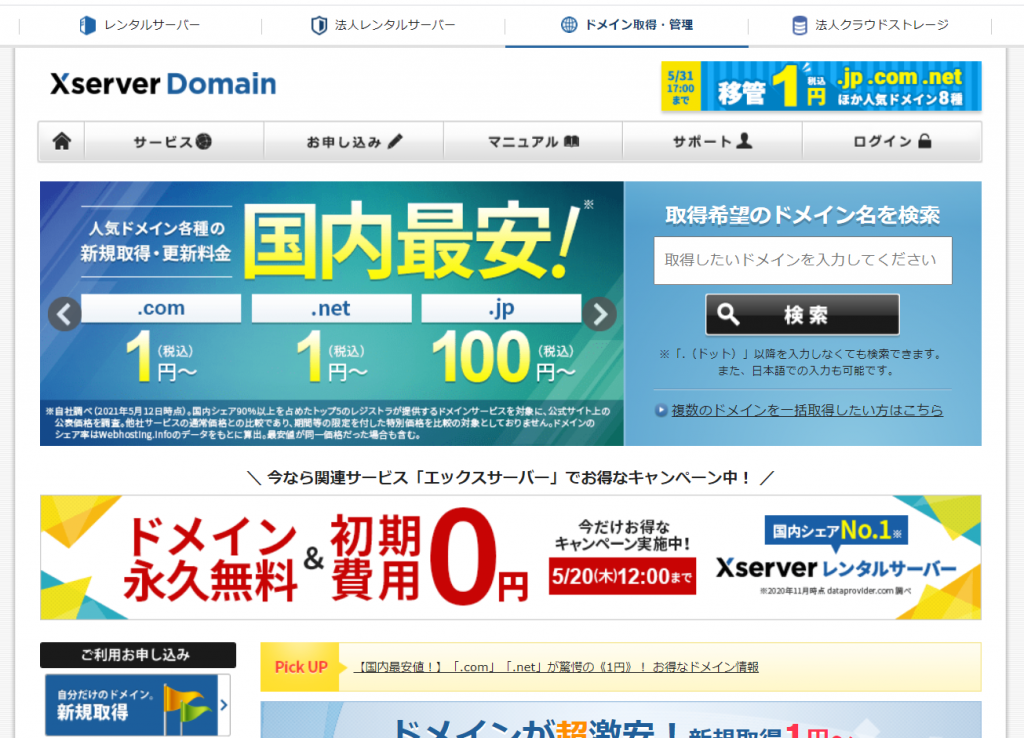Click the ドメインが超激安 banner

point(621,720)
